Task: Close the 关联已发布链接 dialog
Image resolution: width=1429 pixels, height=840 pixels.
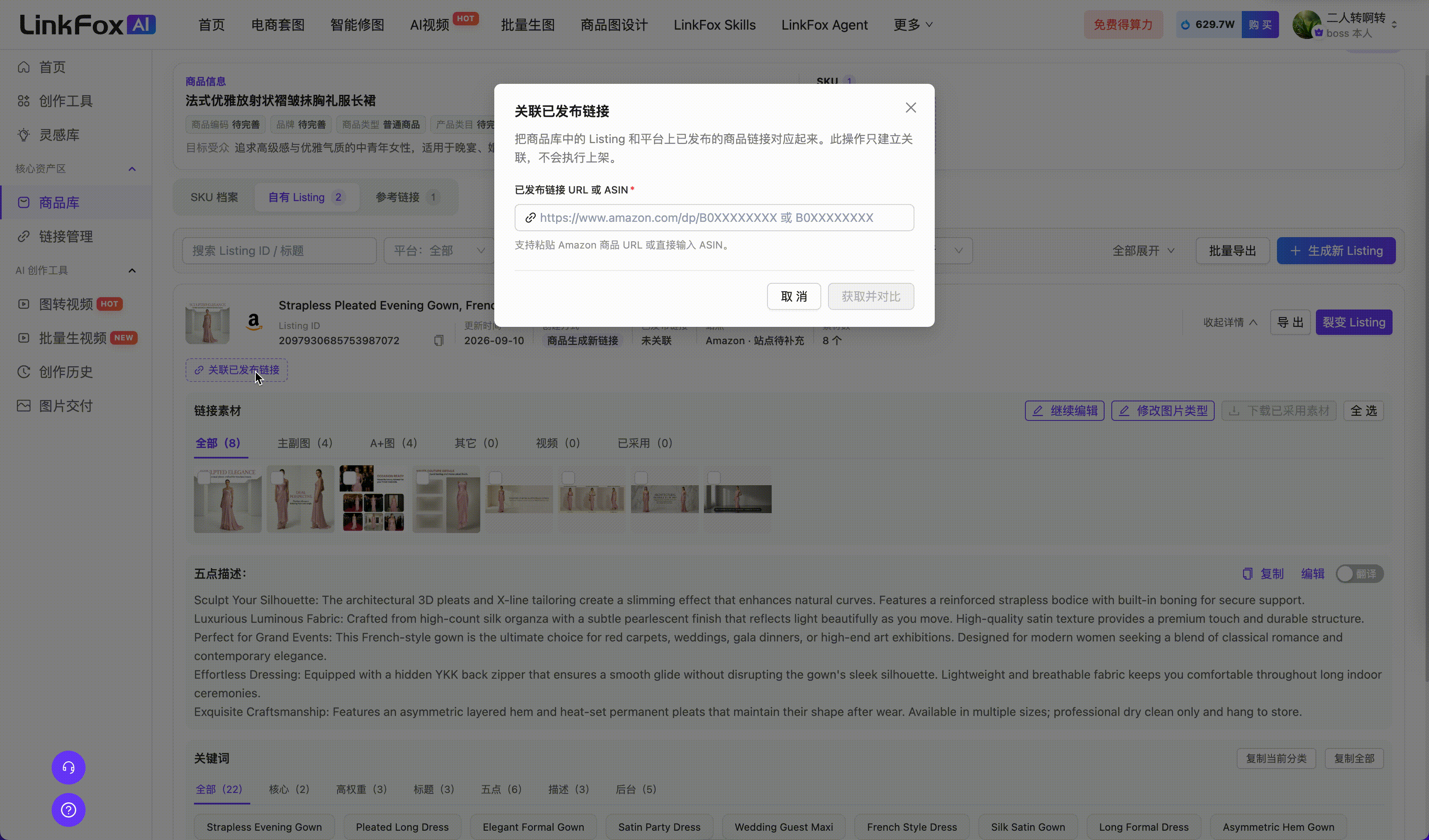Action: pos(911,108)
